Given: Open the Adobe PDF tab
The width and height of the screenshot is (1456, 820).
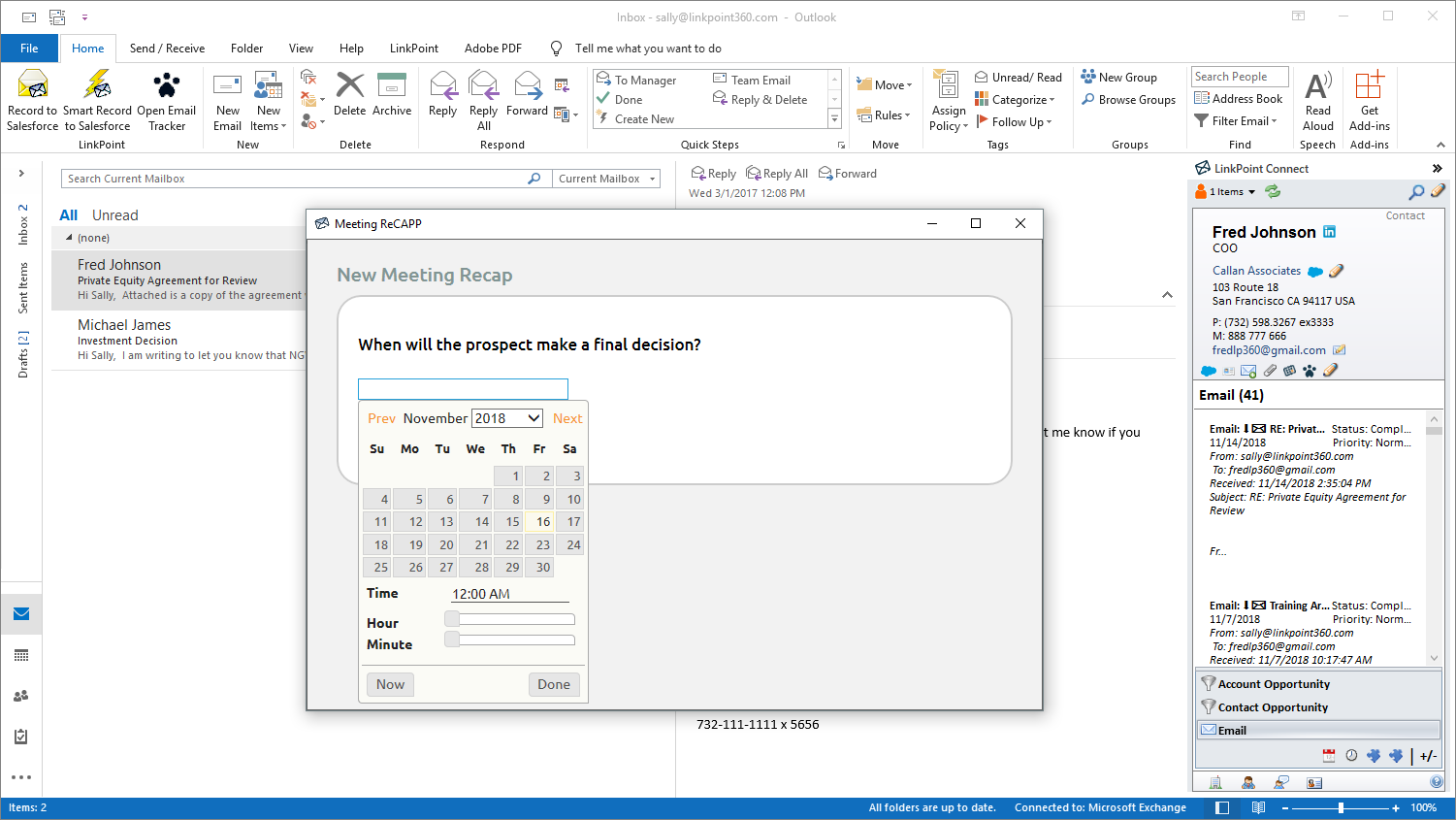Looking at the screenshot, I should pyautogui.click(x=493, y=49).
